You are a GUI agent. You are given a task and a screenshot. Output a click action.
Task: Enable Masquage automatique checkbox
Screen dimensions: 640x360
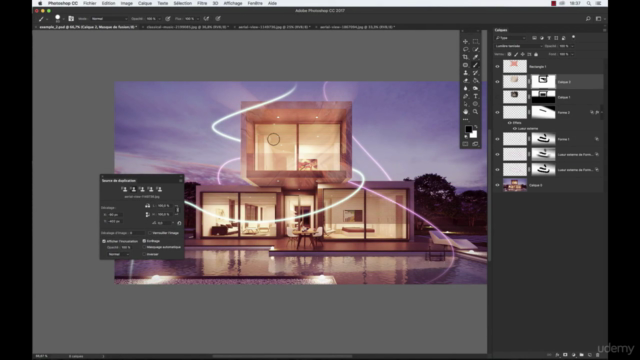click(144, 247)
